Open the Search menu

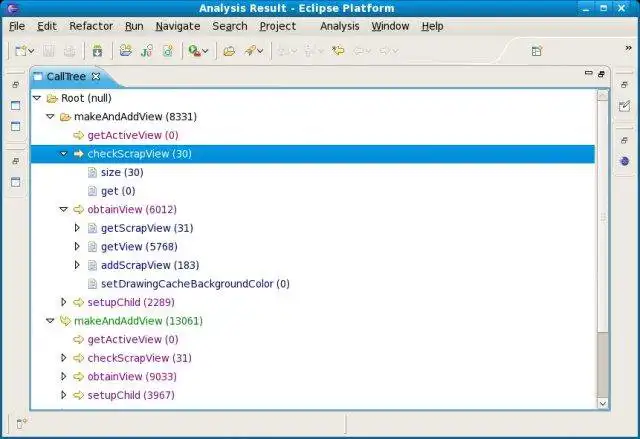pos(230,26)
